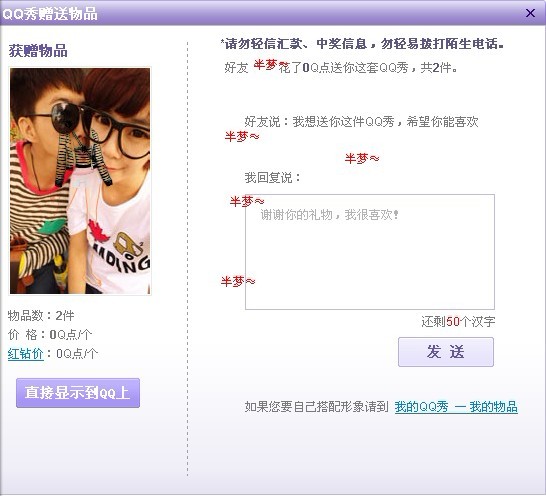Click the 如果您要自己搭配形象请到 text
The width and height of the screenshot is (546, 496).
(316, 407)
